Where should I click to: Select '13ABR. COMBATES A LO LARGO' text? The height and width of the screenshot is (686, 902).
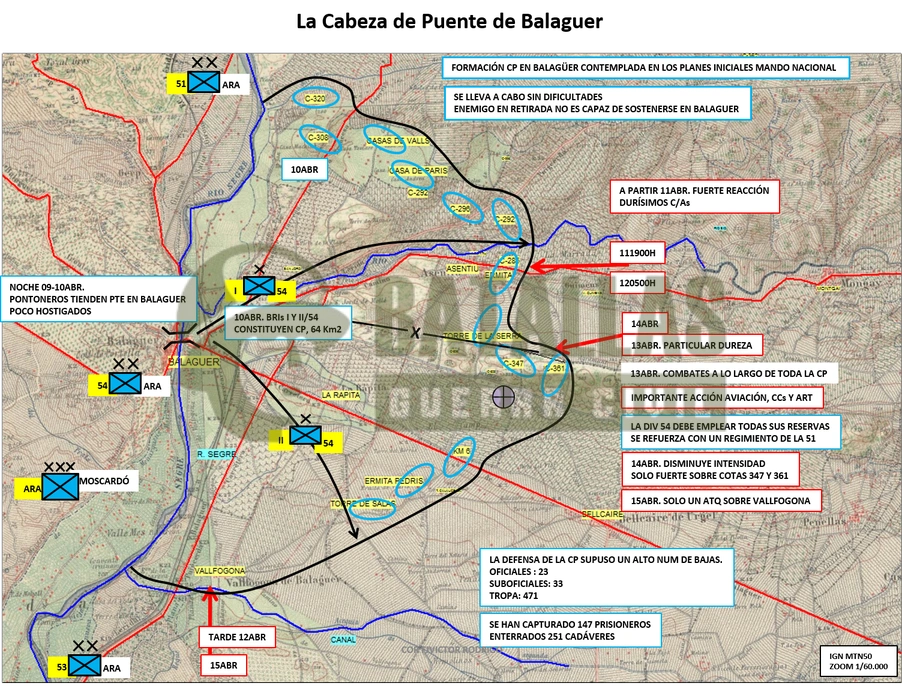(x=729, y=374)
